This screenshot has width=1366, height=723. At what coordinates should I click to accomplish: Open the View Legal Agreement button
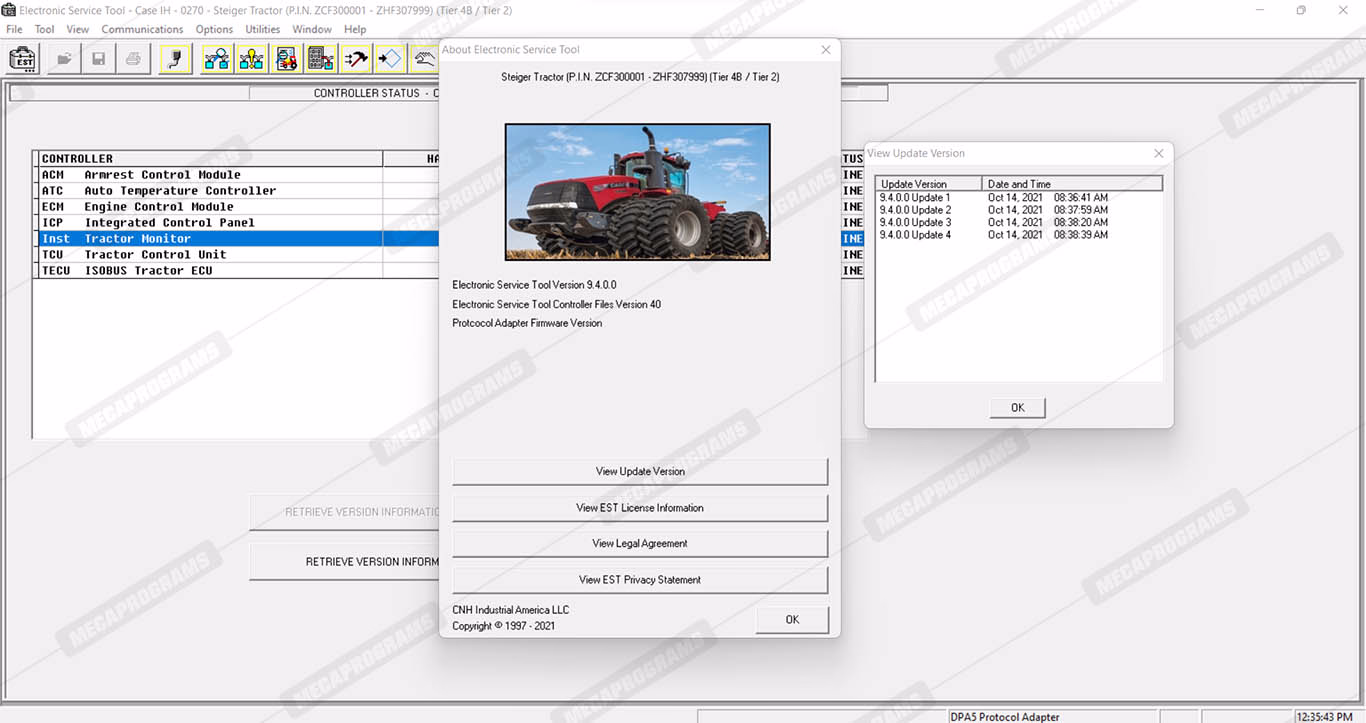(x=640, y=544)
